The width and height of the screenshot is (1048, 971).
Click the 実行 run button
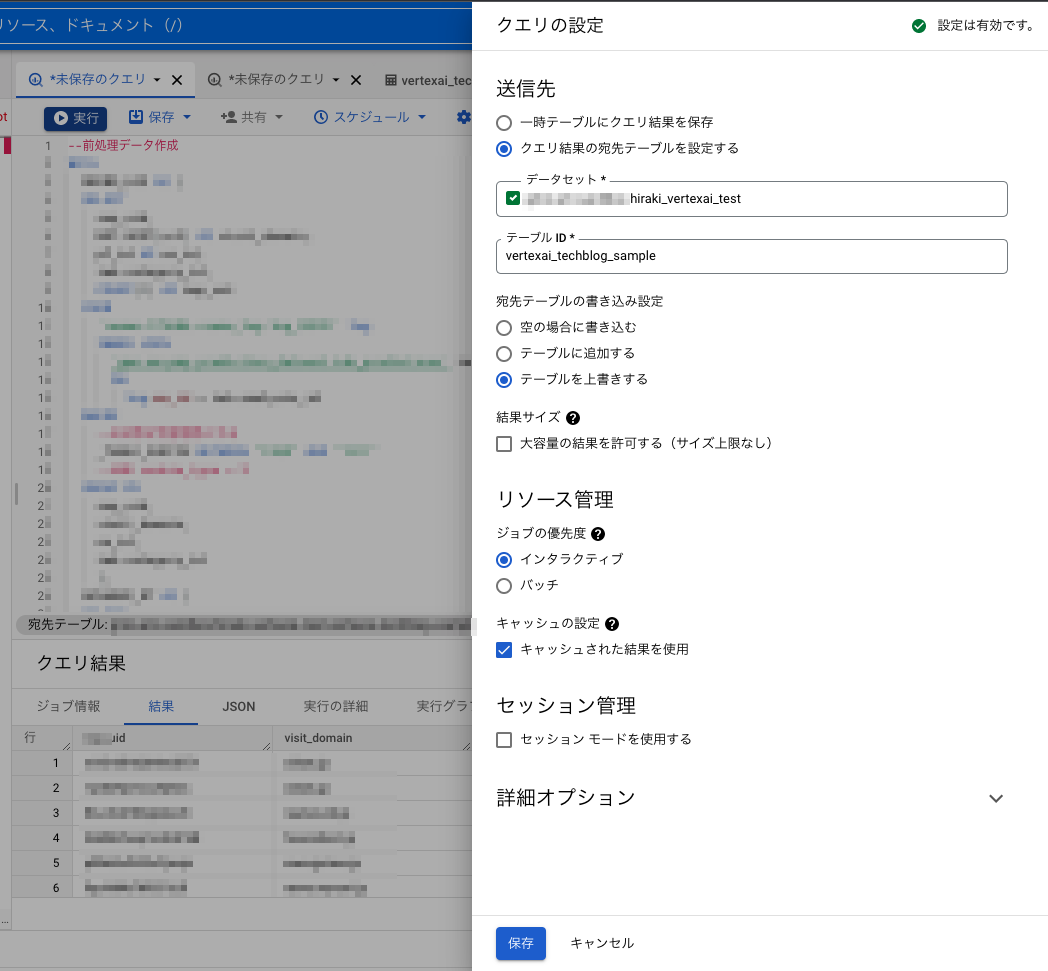pyautogui.click(x=75, y=118)
